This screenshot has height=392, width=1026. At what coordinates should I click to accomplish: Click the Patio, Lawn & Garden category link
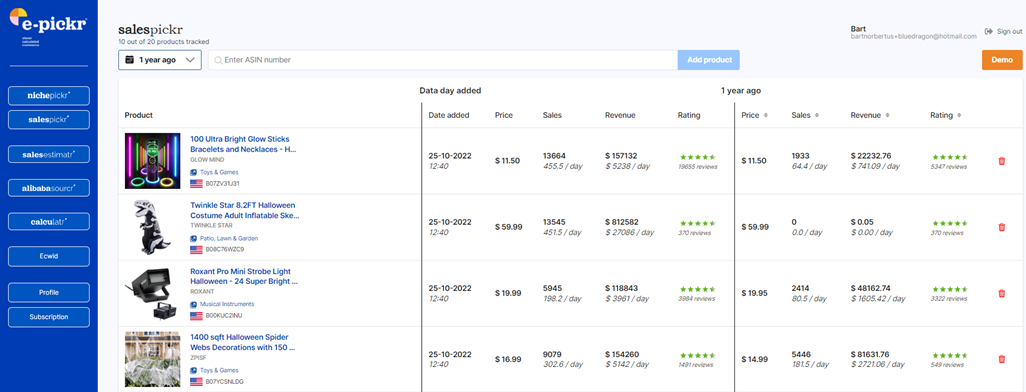(x=229, y=239)
